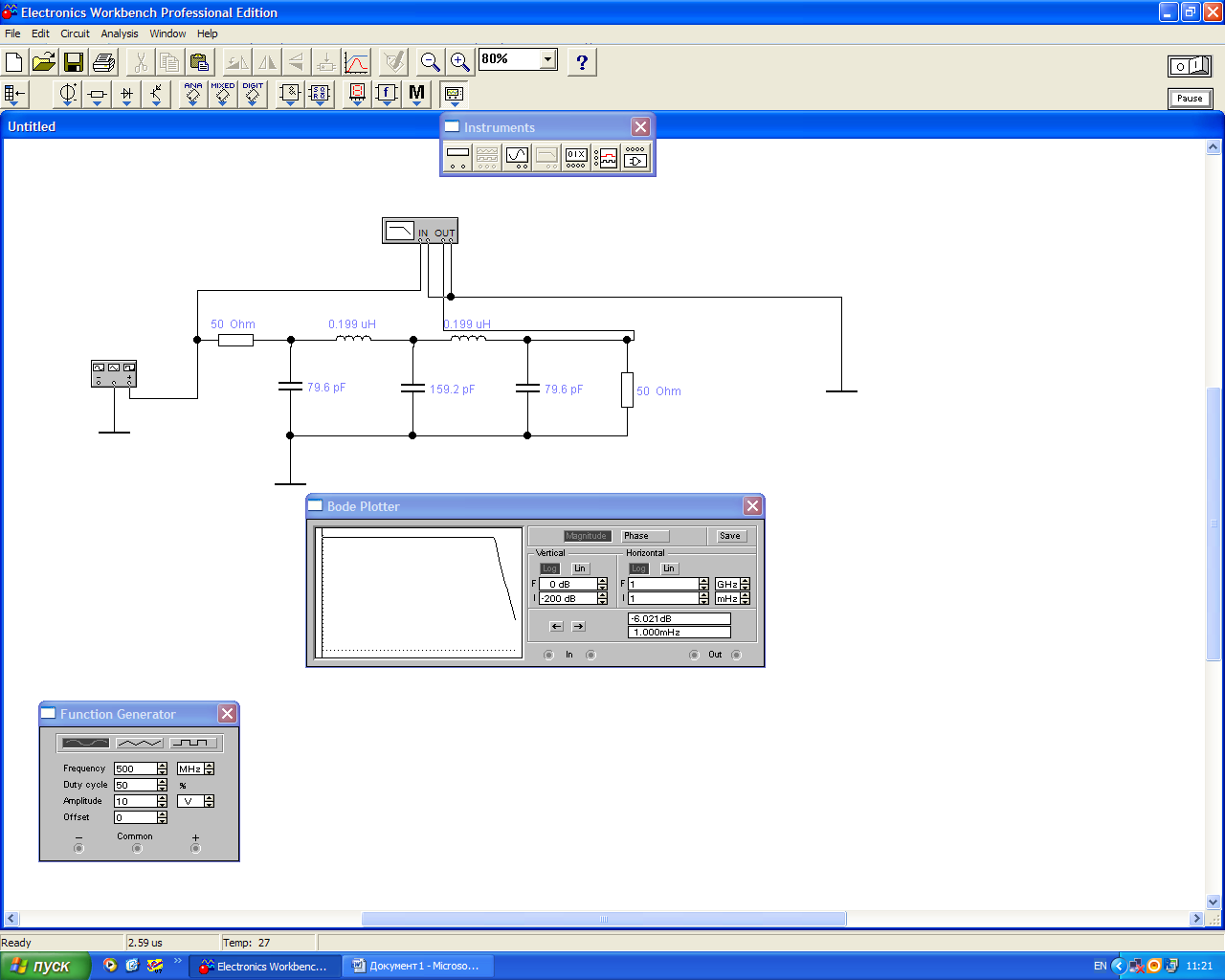
Task: Open the 80% zoom level dropdown
Action: point(548,59)
